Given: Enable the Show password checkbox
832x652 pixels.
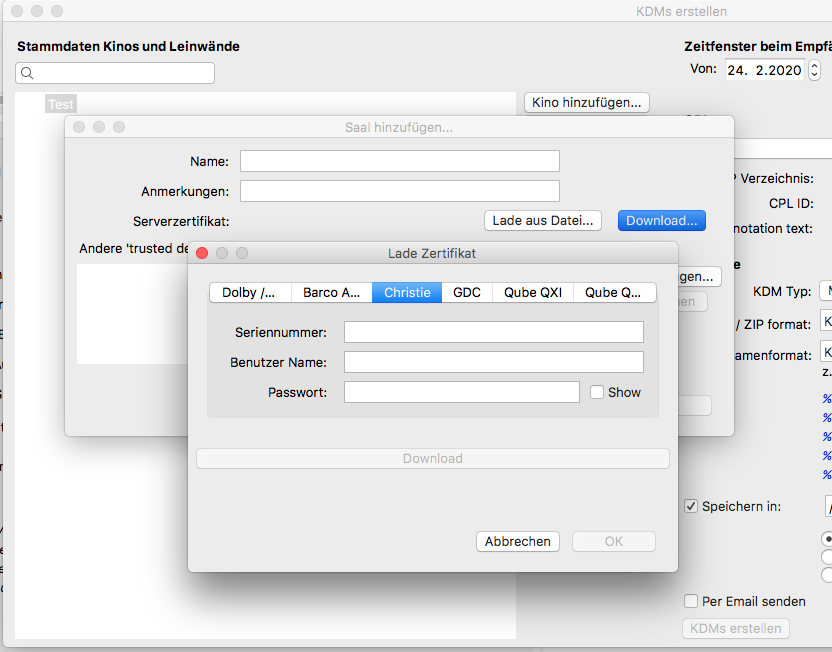Looking at the screenshot, I should pyautogui.click(x=597, y=392).
